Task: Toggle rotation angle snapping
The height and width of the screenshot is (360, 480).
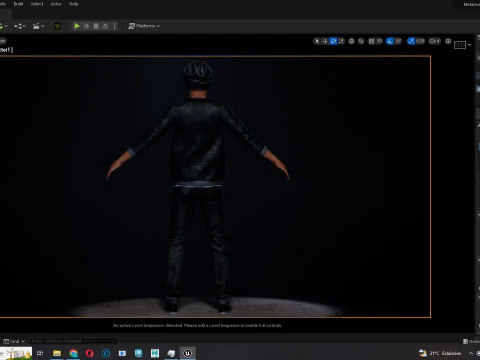Action: (390, 41)
